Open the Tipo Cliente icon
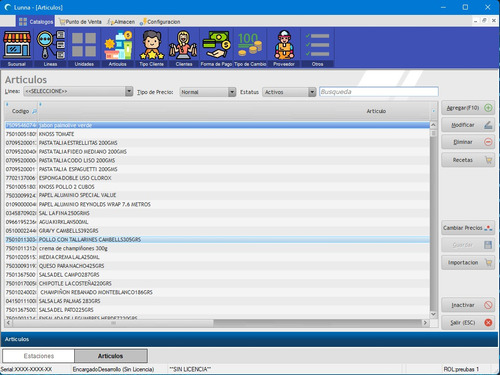 pos(151,48)
